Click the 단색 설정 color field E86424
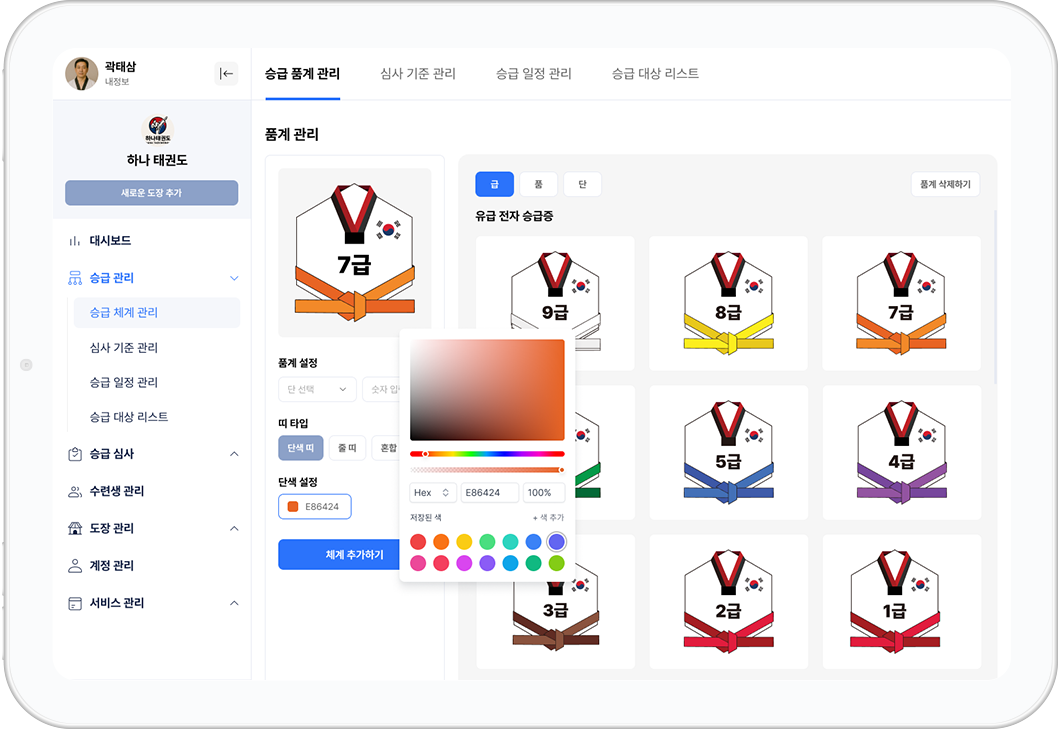Viewport: 1058px width, 730px height. (x=315, y=507)
